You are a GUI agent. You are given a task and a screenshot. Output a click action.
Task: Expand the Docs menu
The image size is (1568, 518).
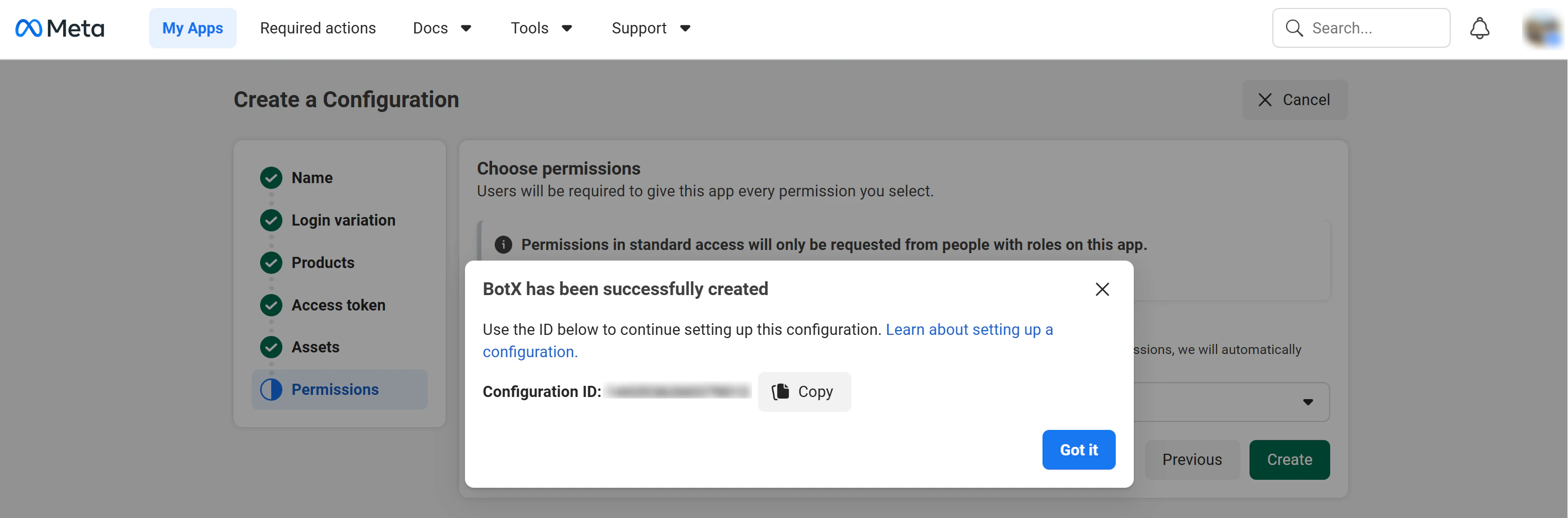(443, 28)
